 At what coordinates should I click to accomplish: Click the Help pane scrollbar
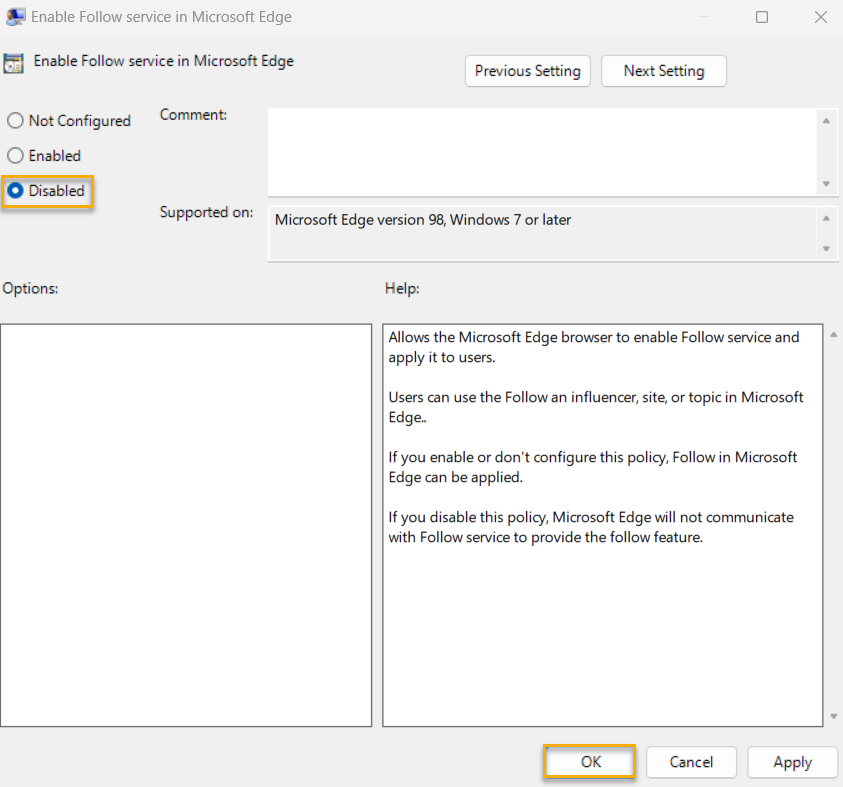point(833,520)
